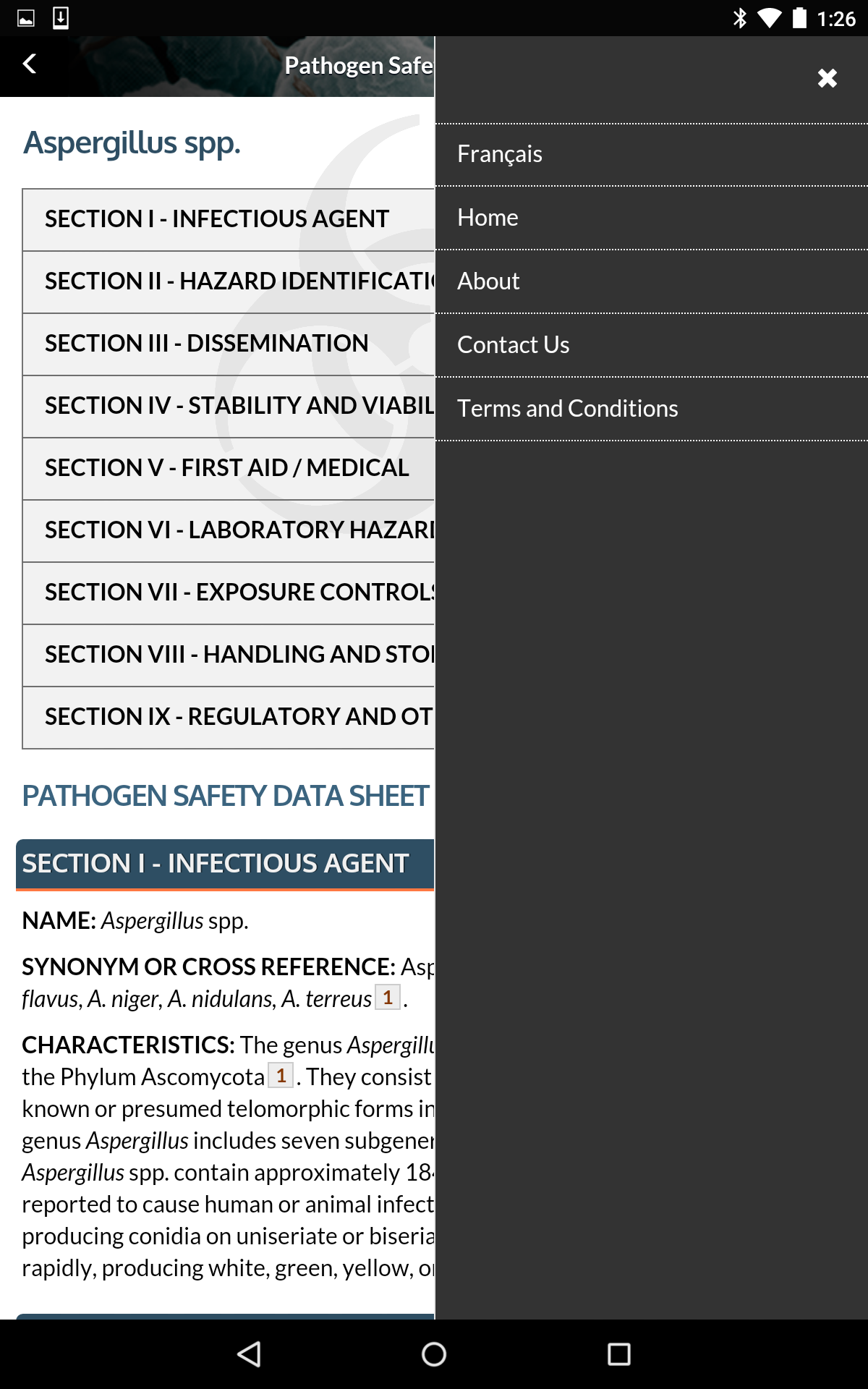Tap the SYNONYM OR CROSS REFERENCE label
The width and height of the screenshot is (868, 1389).
click(208, 967)
